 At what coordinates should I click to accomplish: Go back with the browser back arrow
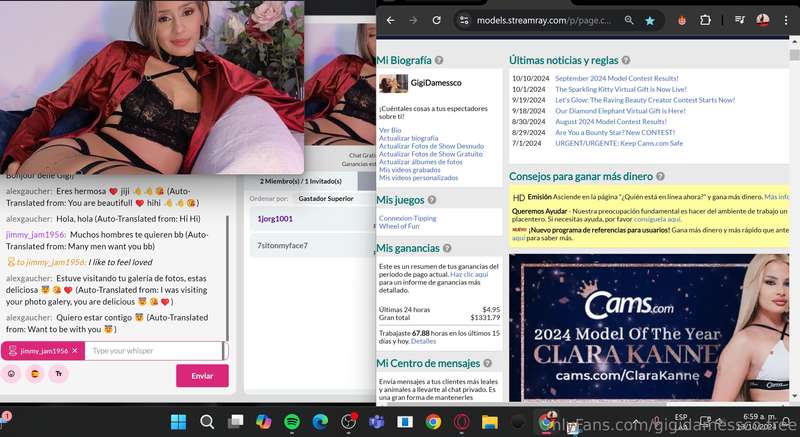[x=390, y=20]
